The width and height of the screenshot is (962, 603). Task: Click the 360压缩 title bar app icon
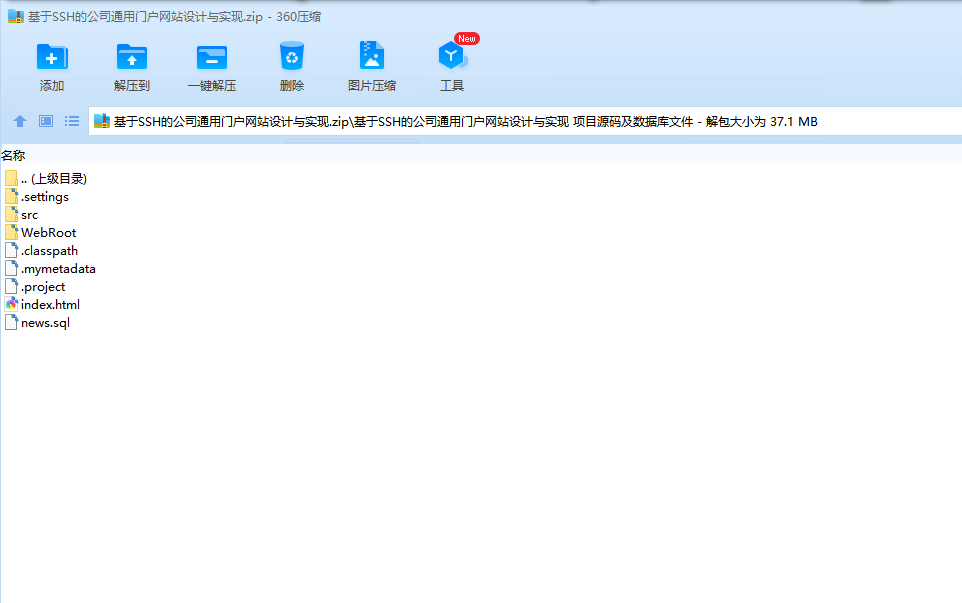(15, 16)
